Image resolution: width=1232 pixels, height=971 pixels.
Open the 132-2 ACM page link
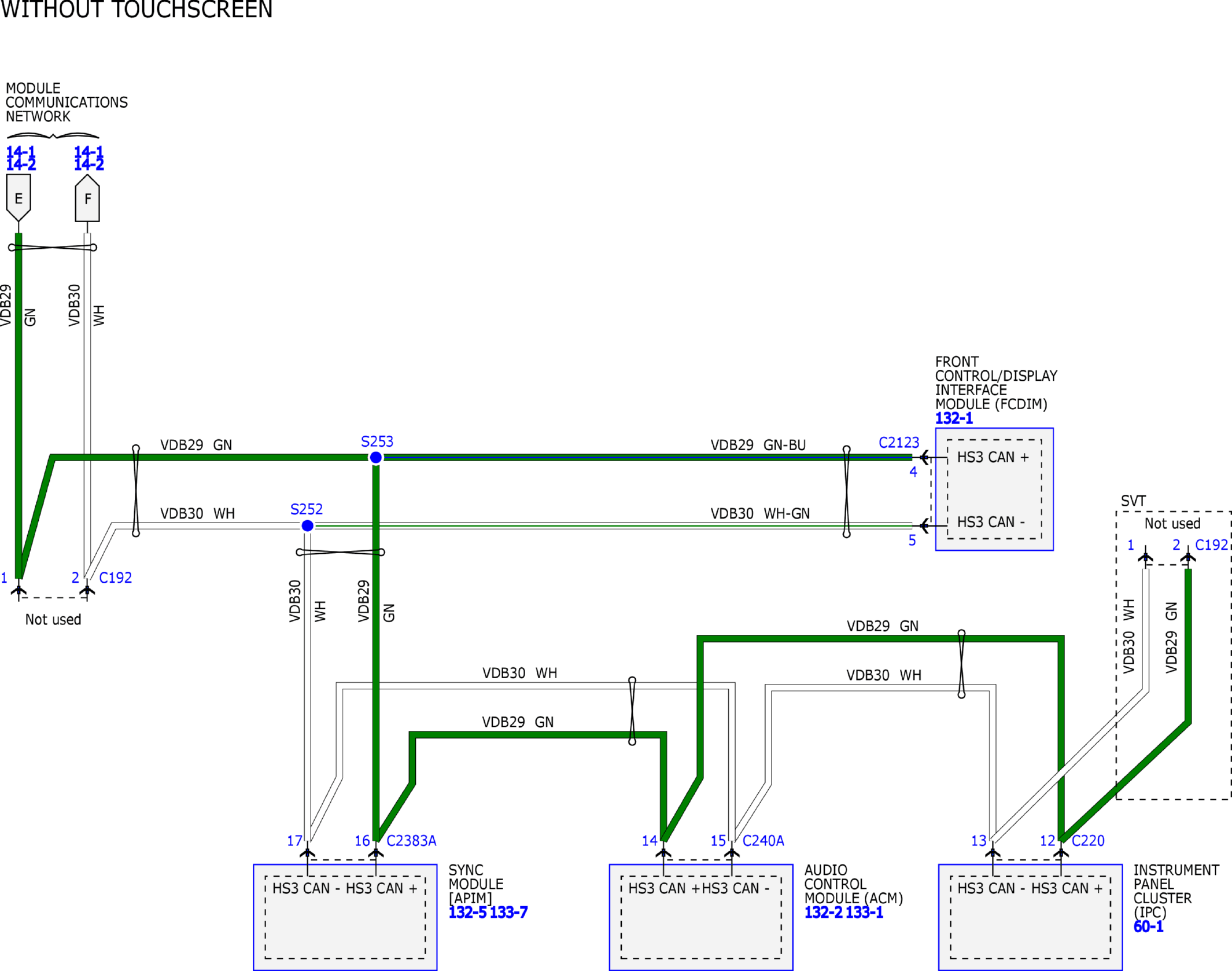click(823, 913)
